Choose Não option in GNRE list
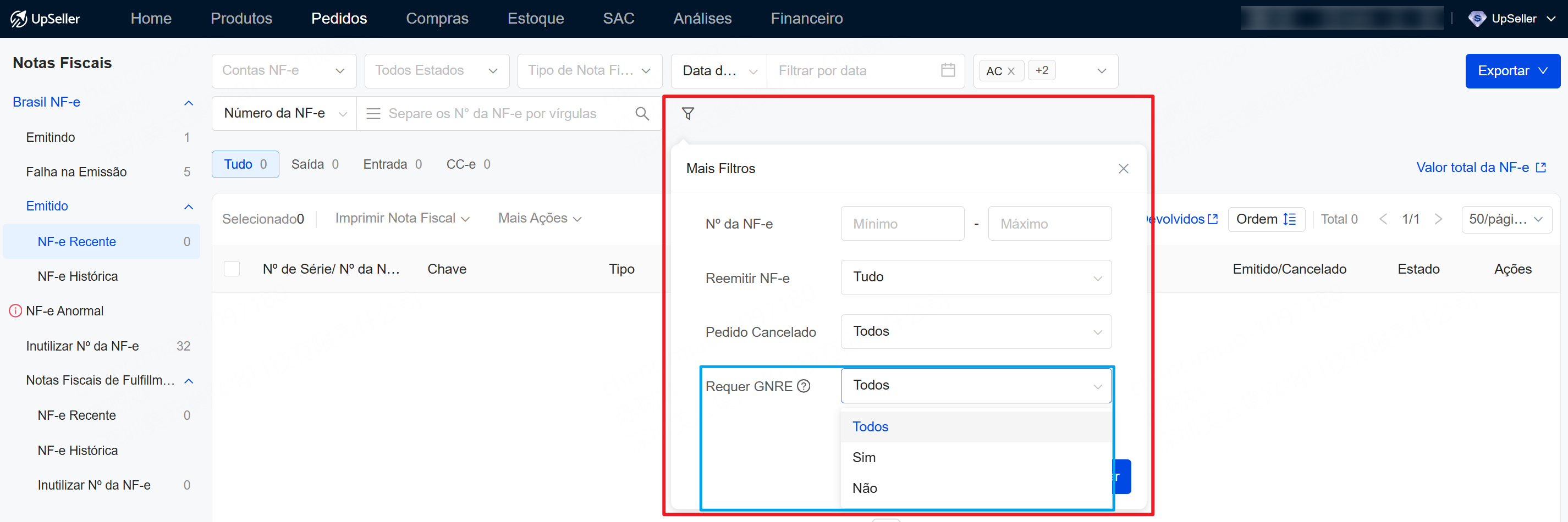The image size is (1568, 522). tap(865, 488)
